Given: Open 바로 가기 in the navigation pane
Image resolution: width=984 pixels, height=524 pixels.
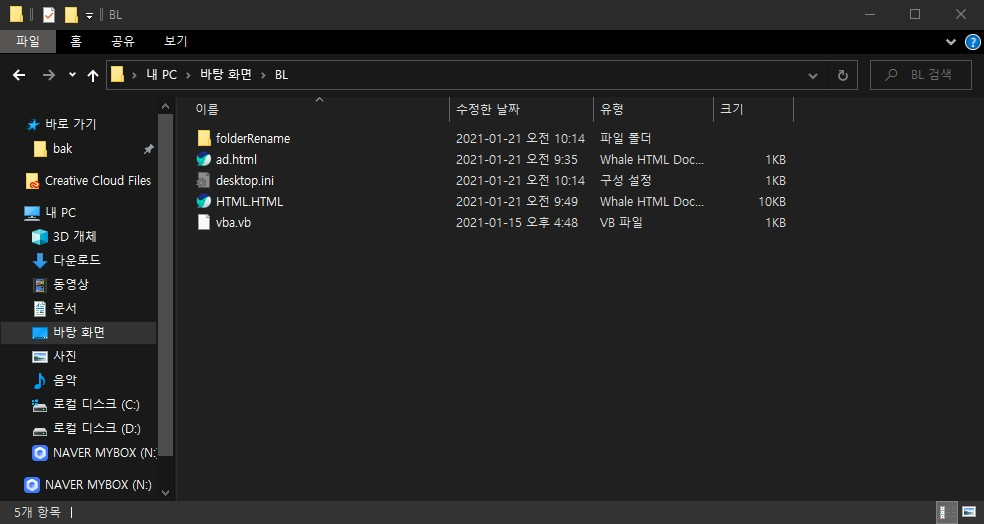Looking at the screenshot, I should pyautogui.click(x=70, y=124).
